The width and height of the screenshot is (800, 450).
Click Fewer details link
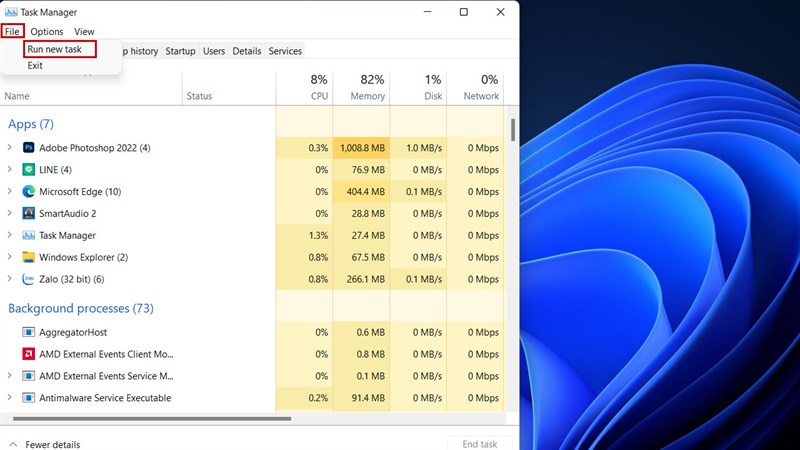pyautogui.click(x=53, y=444)
